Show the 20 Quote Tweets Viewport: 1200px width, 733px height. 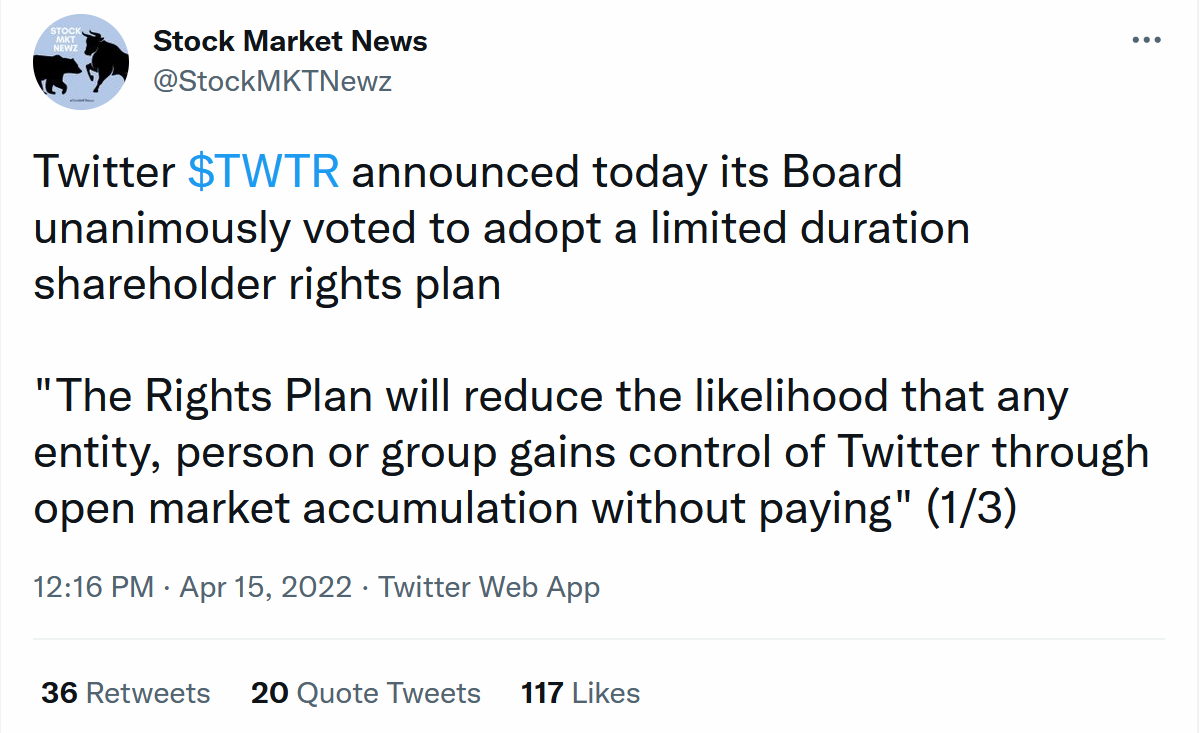point(366,693)
